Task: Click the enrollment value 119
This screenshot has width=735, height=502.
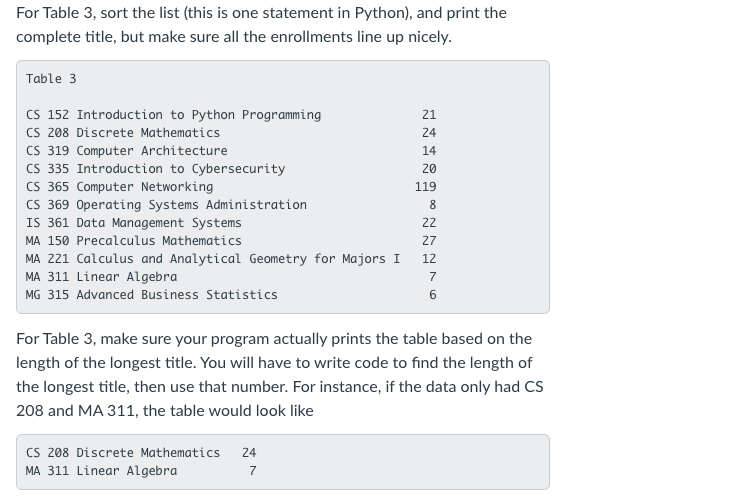Action: click(x=426, y=187)
